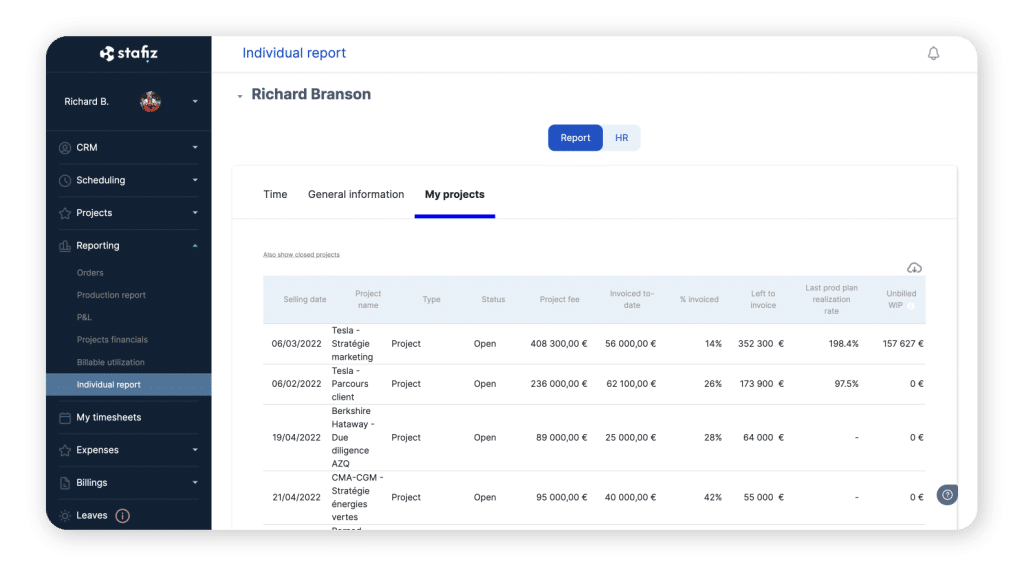Switch to the HR view button

(621, 138)
